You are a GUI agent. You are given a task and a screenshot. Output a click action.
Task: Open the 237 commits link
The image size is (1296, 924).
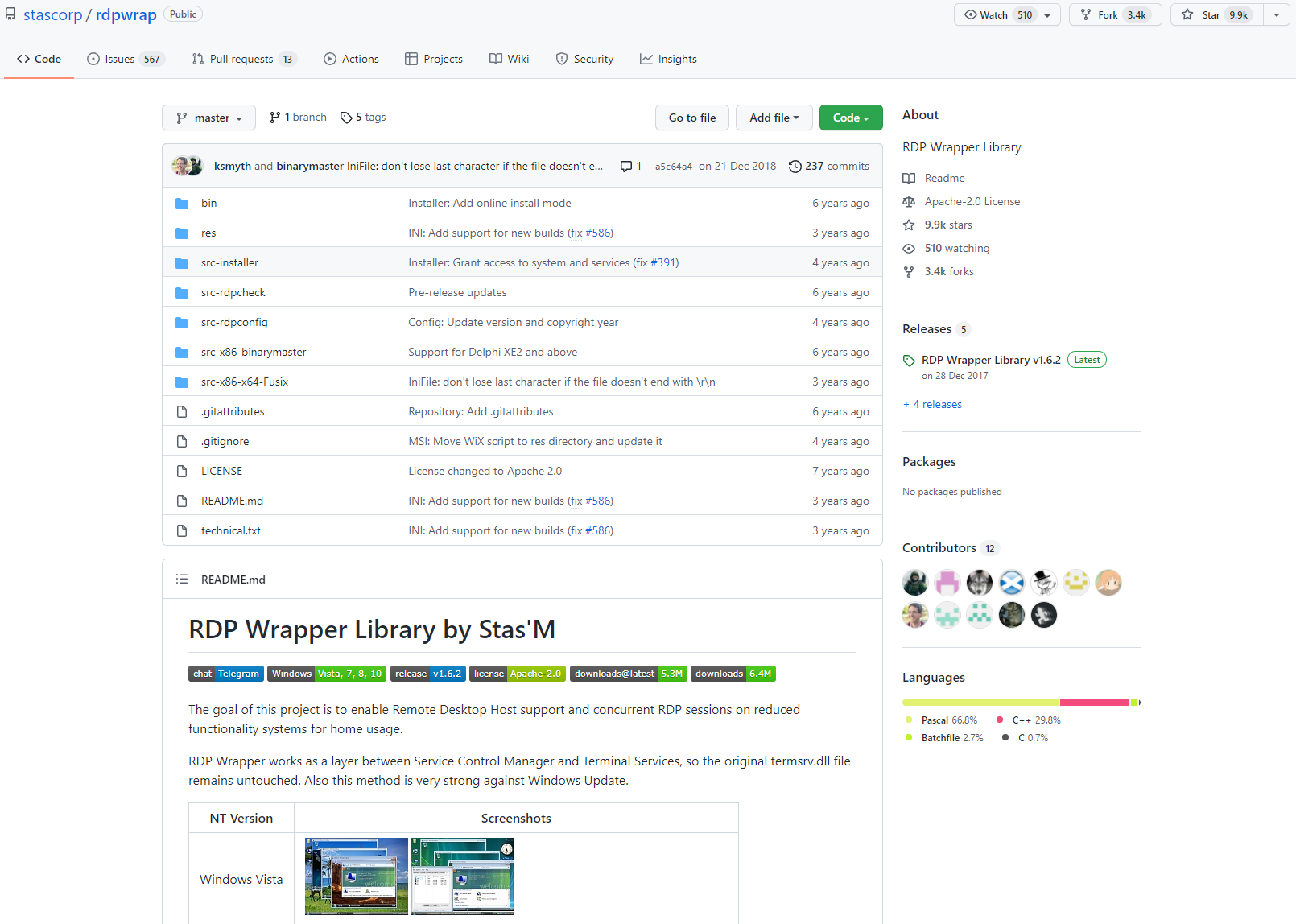[x=829, y=167]
